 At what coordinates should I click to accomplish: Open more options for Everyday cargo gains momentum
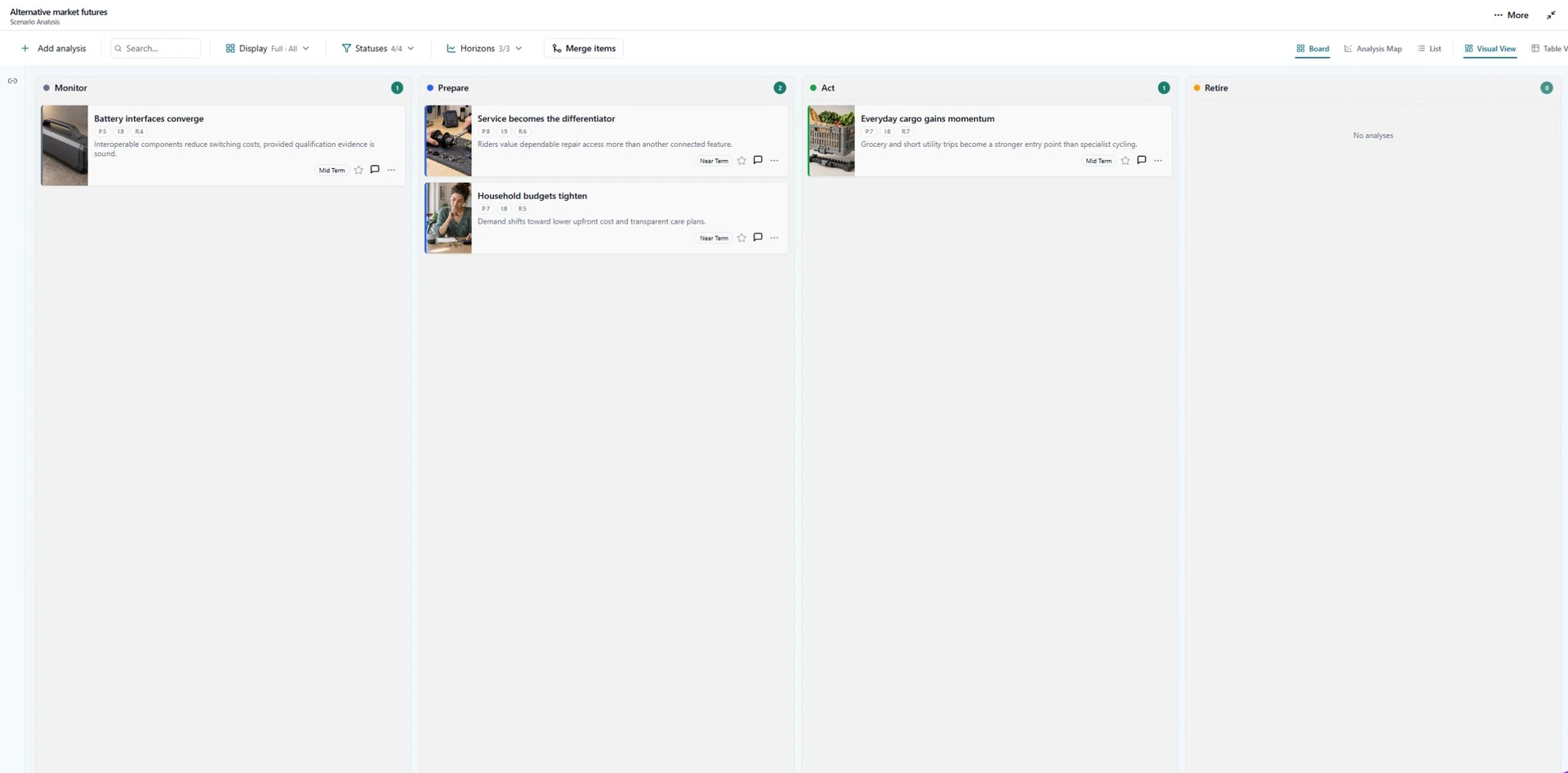[x=1158, y=160]
